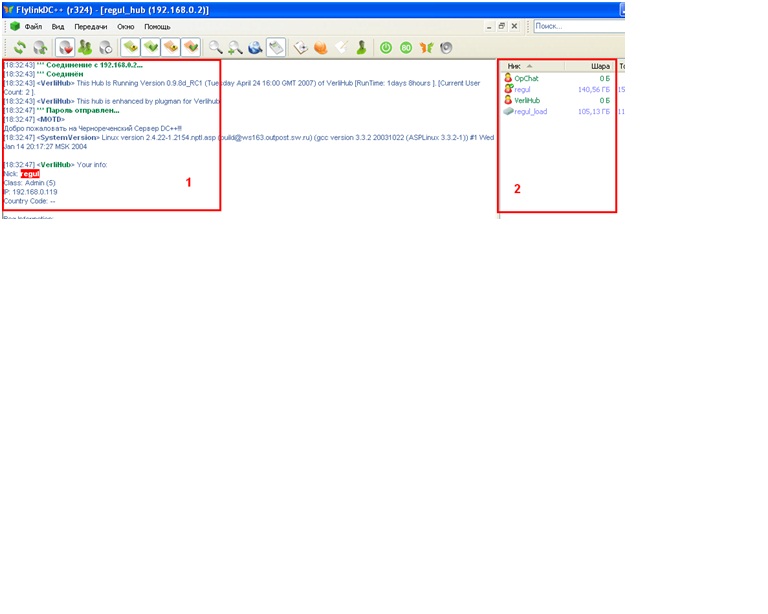Open the Вид menu

58,26
